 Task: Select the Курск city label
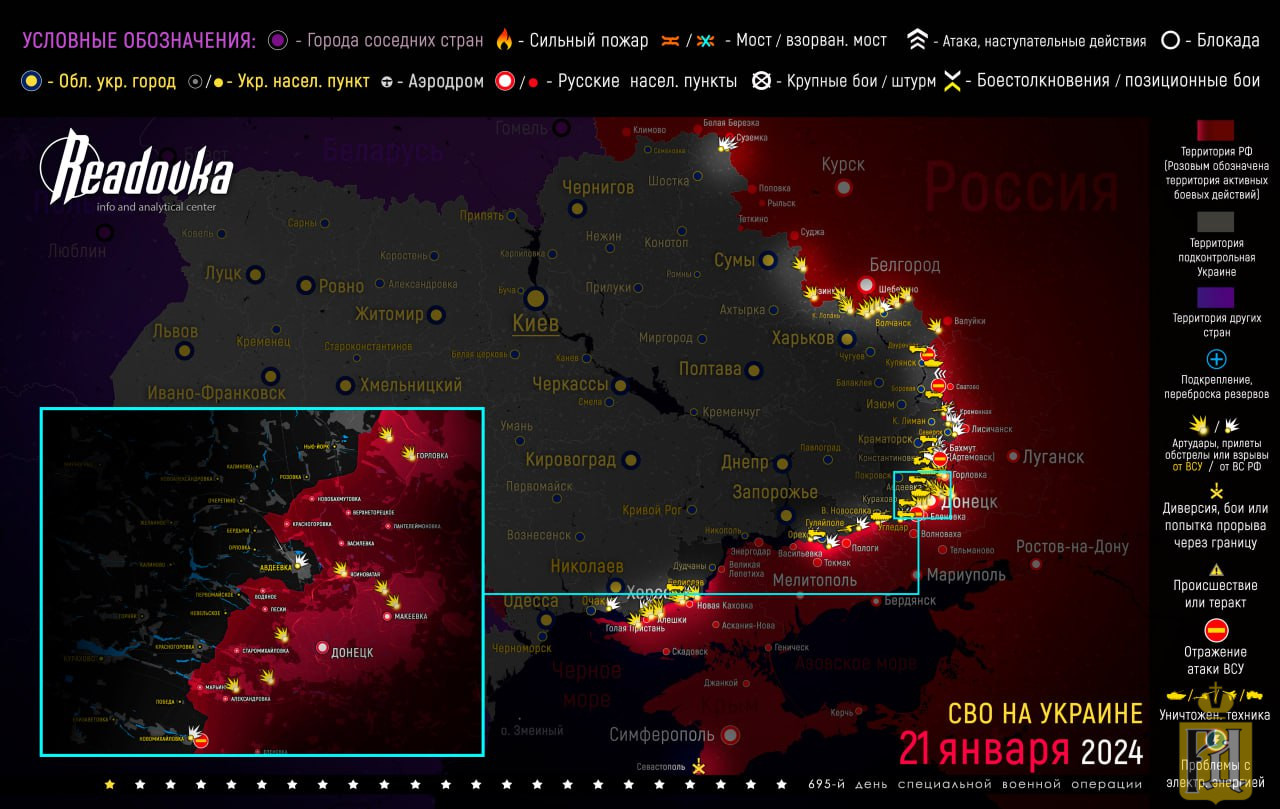pyautogui.click(x=844, y=164)
